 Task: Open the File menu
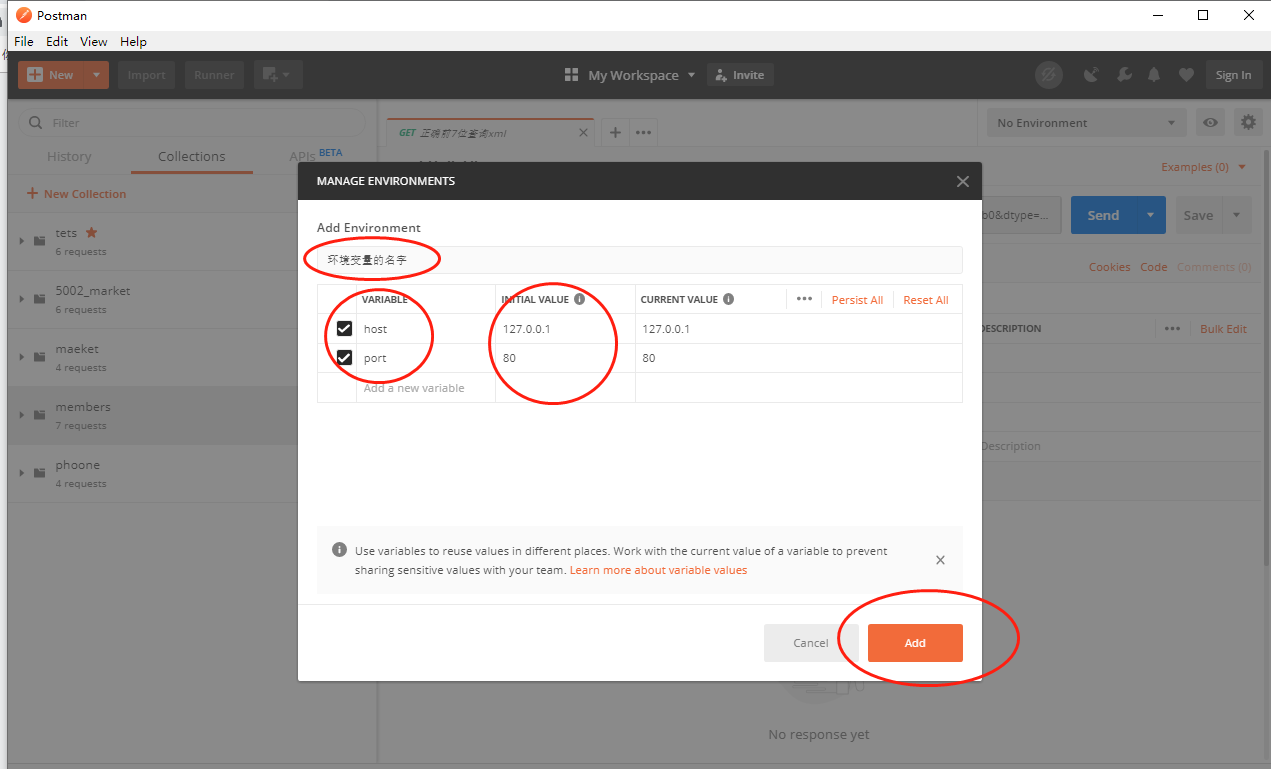pos(24,41)
